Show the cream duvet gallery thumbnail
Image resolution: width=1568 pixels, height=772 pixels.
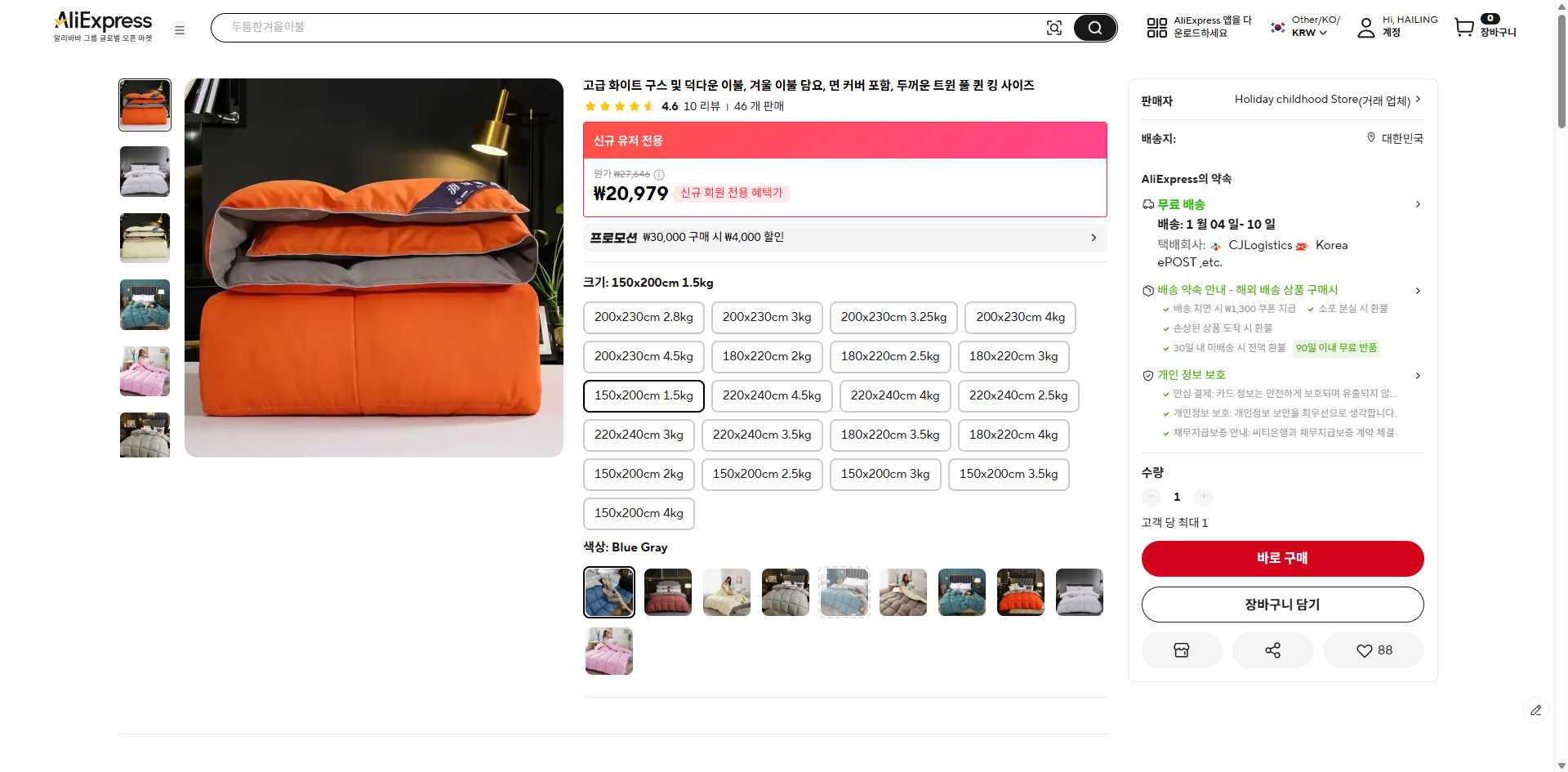(x=145, y=238)
